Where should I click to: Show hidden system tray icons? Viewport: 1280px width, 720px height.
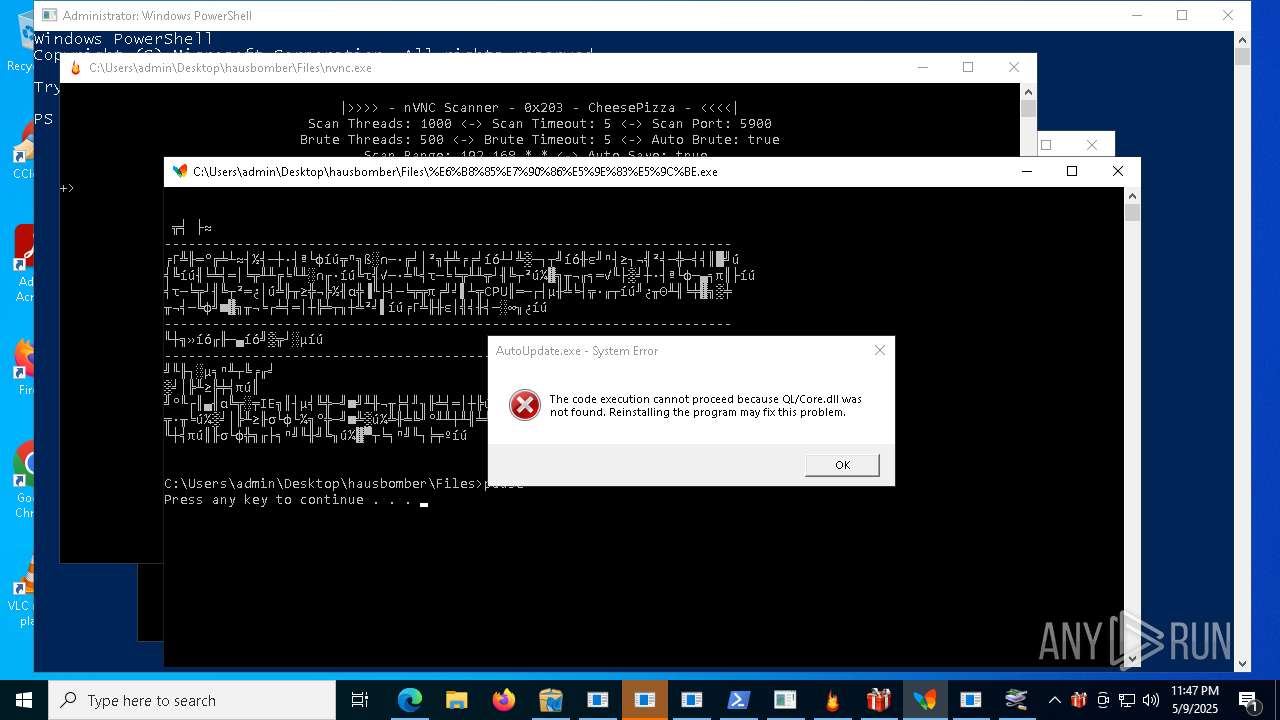point(1054,700)
